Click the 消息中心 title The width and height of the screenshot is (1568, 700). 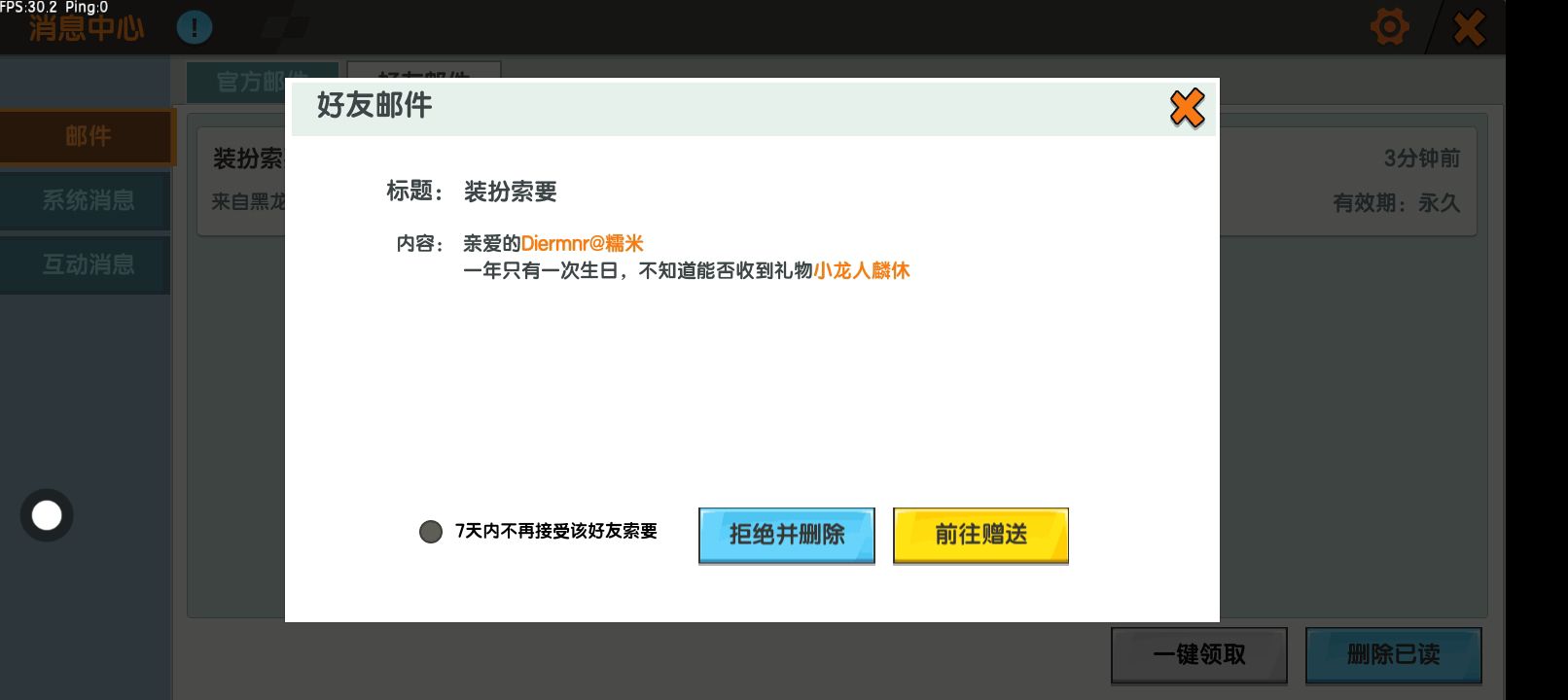tap(86, 30)
